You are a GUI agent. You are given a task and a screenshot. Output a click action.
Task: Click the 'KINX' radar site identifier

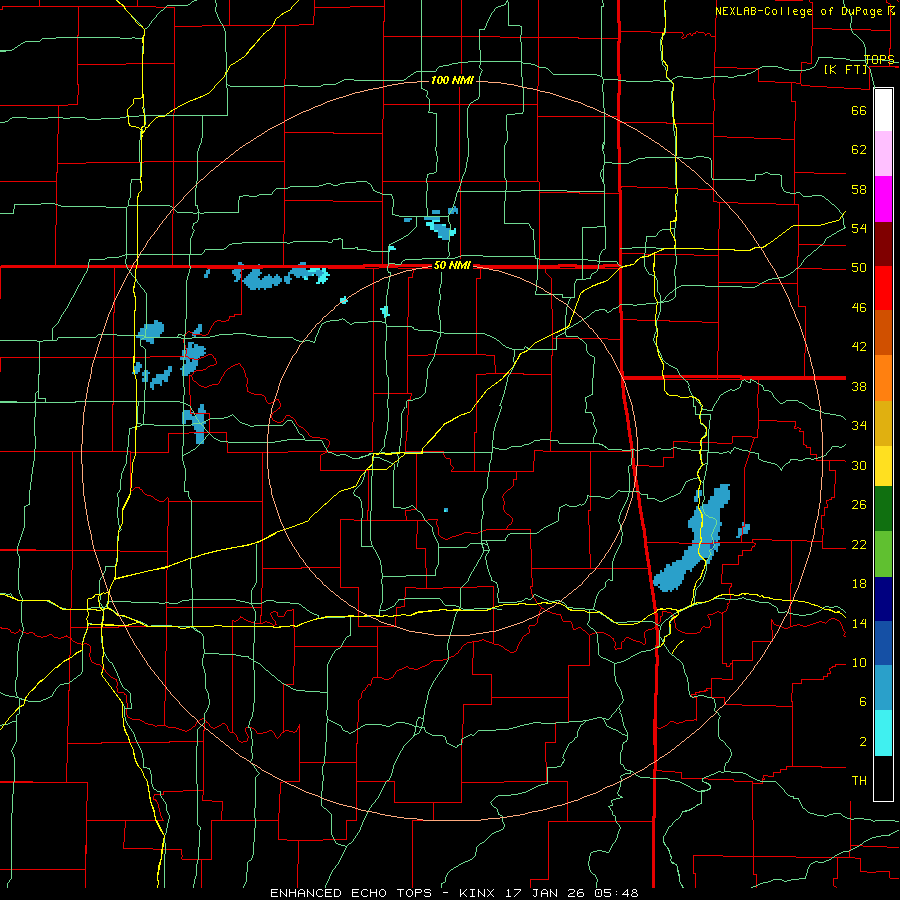[478, 893]
